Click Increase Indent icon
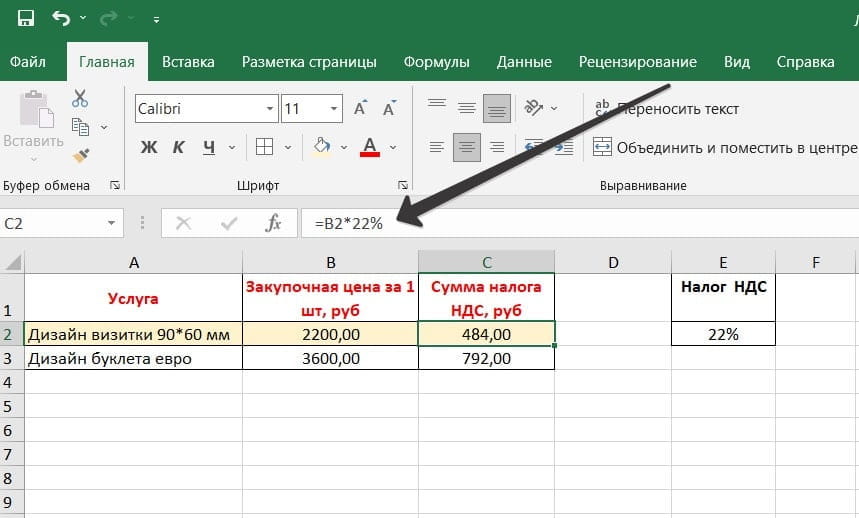Viewport: 859px width, 518px height. coord(563,147)
